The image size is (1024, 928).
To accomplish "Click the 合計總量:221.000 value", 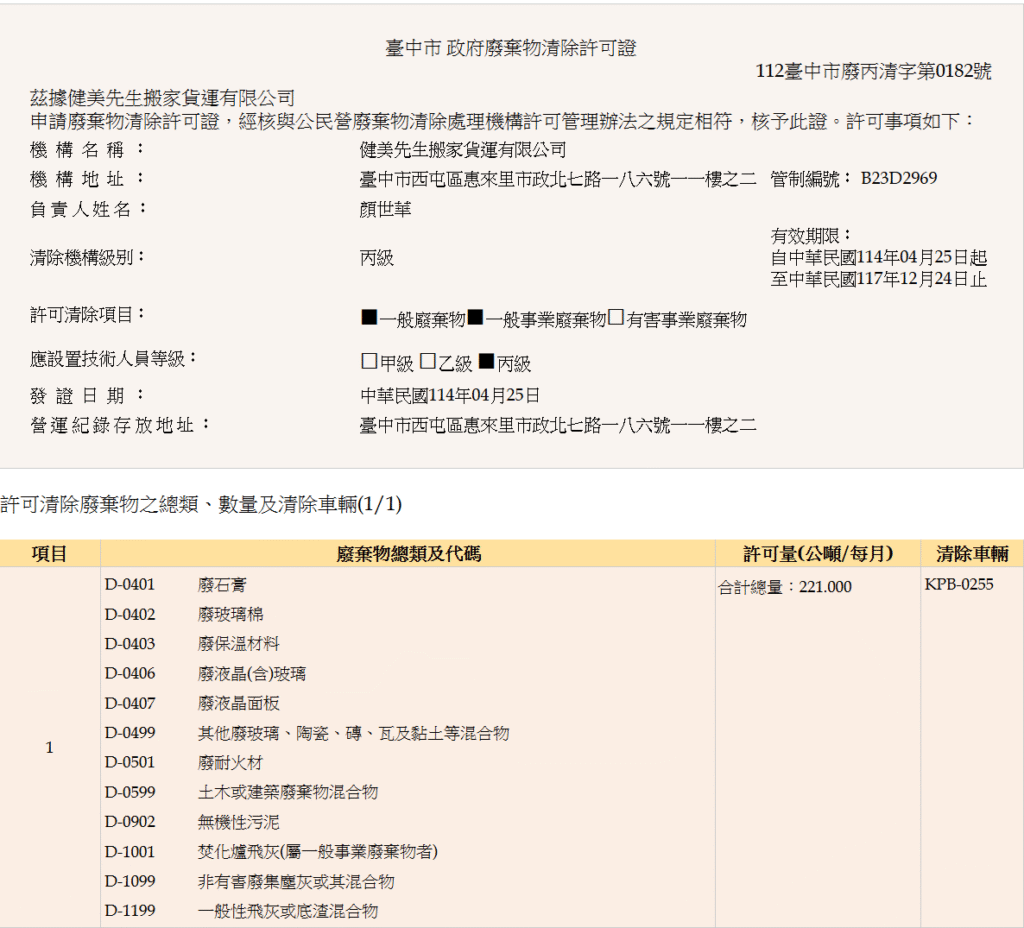I will (785, 587).
